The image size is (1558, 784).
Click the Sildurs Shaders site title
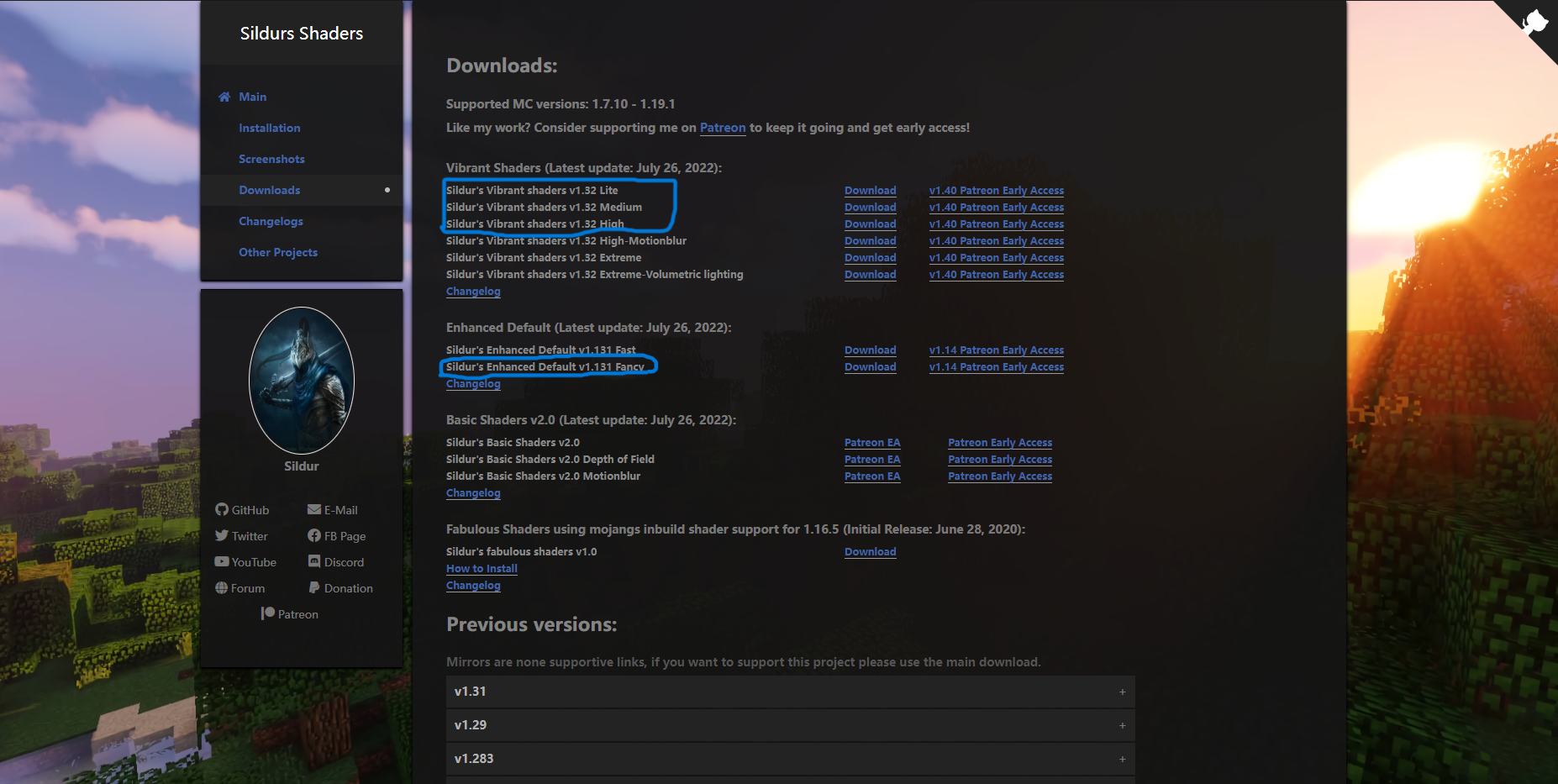point(302,34)
